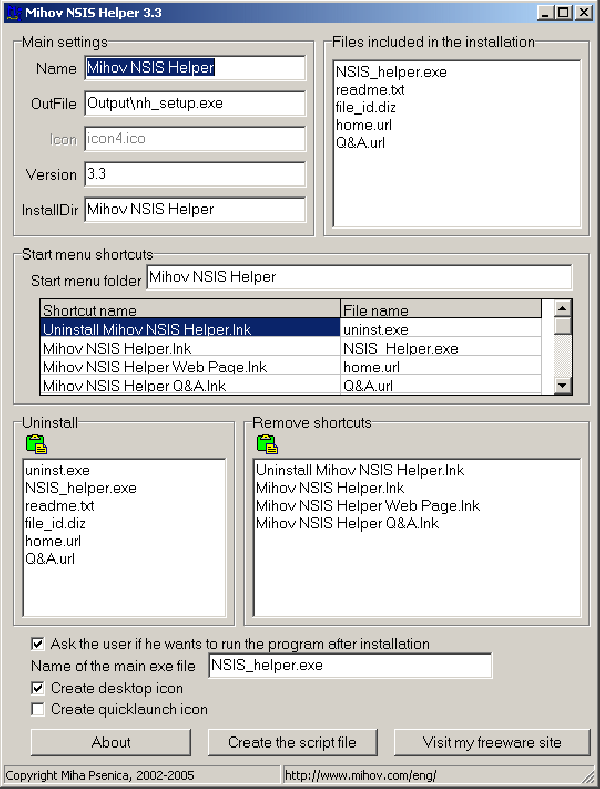Select Q&A.url in included files list
Image resolution: width=600 pixels, height=789 pixels.
[360, 143]
